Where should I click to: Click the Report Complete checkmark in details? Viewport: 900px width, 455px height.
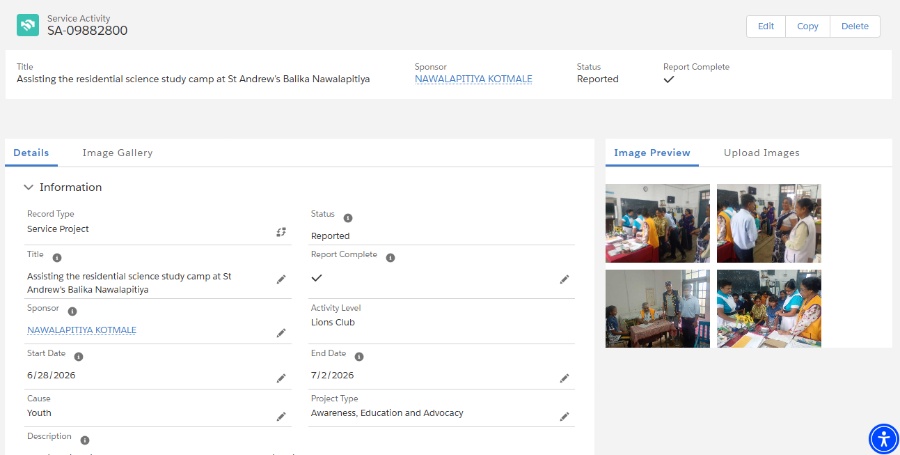pyautogui.click(x=317, y=278)
